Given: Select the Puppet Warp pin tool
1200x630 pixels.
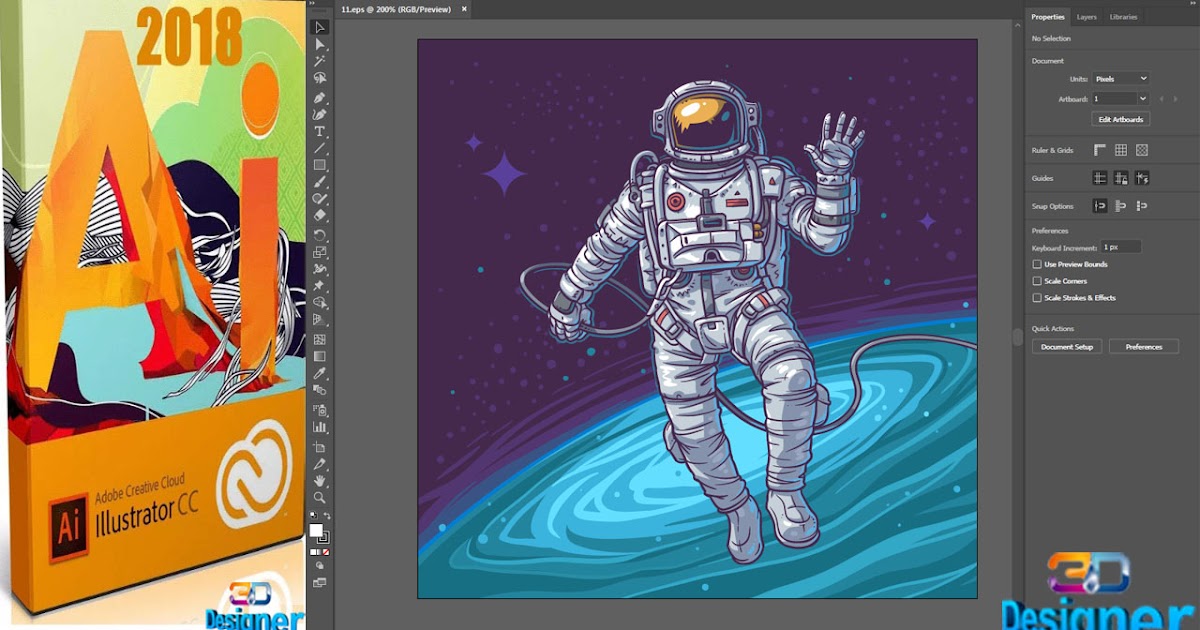Looking at the screenshot, I should click(x=320, y=284).
